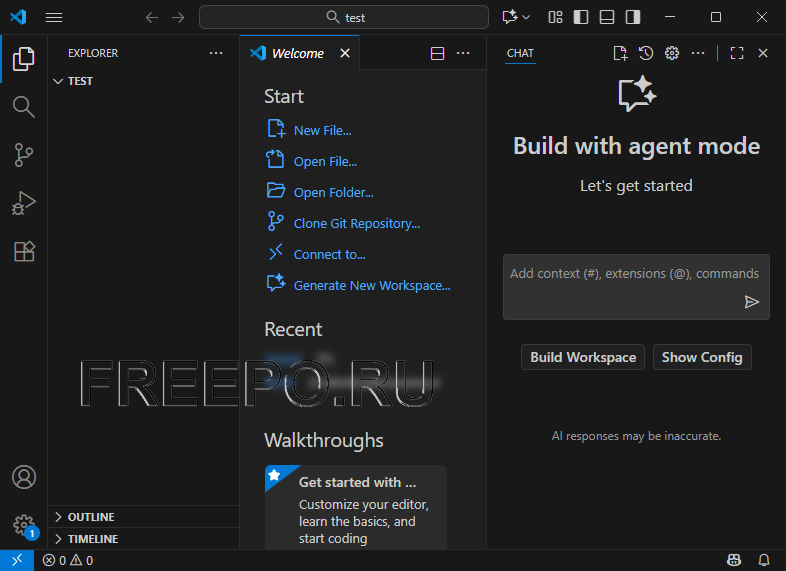Open Explorer views and more actions menu
Image resolution: width=786 pixels, height=571 pixels.
[x=216, y=53]
